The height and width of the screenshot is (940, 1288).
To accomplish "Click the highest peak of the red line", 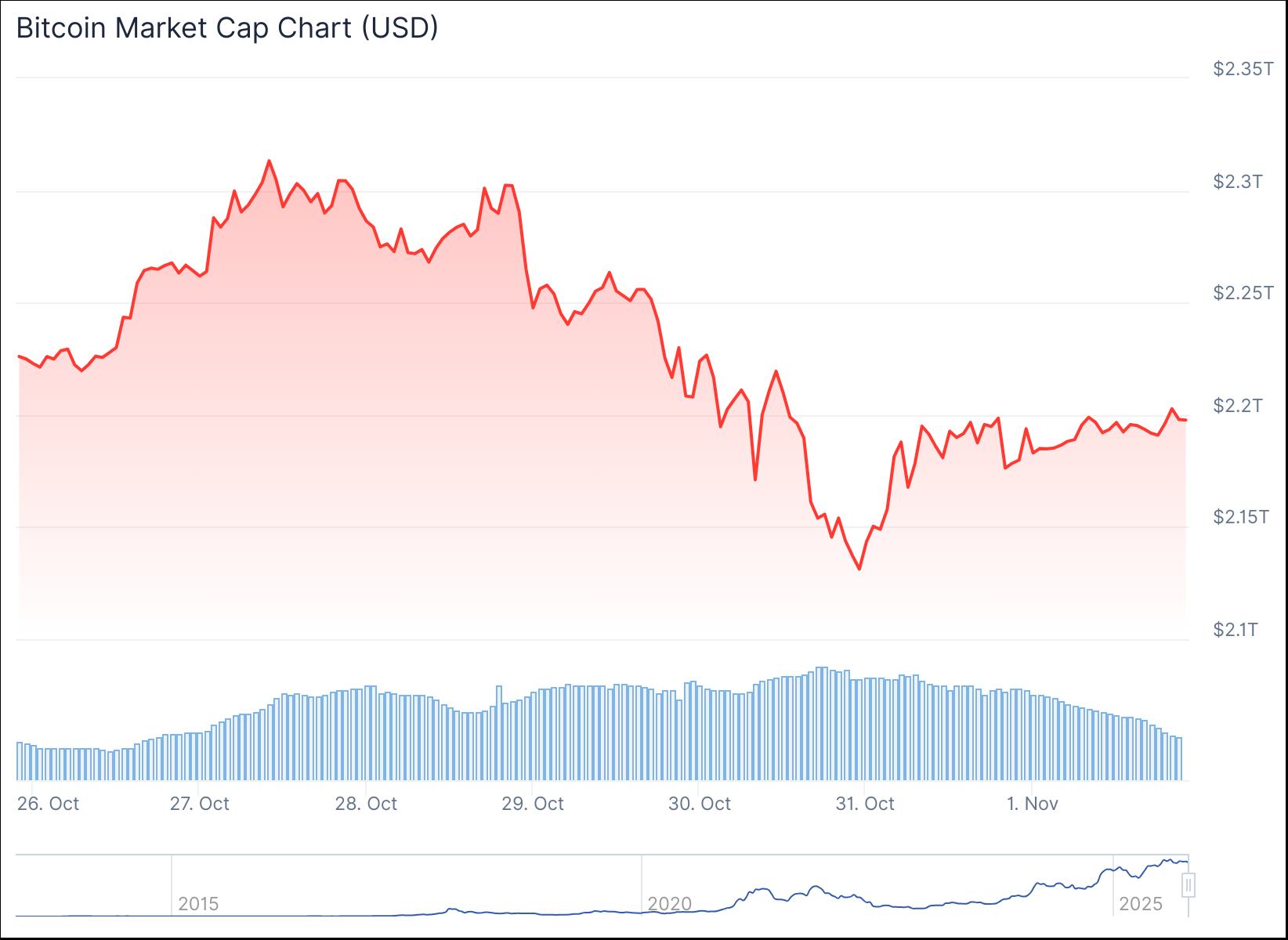I will [269, 161].
